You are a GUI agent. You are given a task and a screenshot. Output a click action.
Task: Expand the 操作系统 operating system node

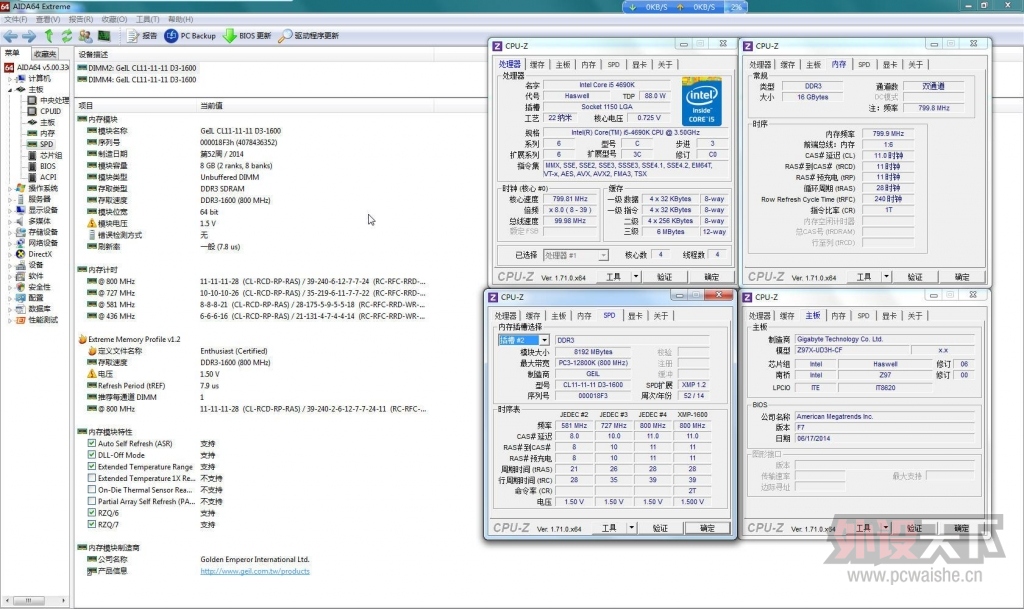10,188
